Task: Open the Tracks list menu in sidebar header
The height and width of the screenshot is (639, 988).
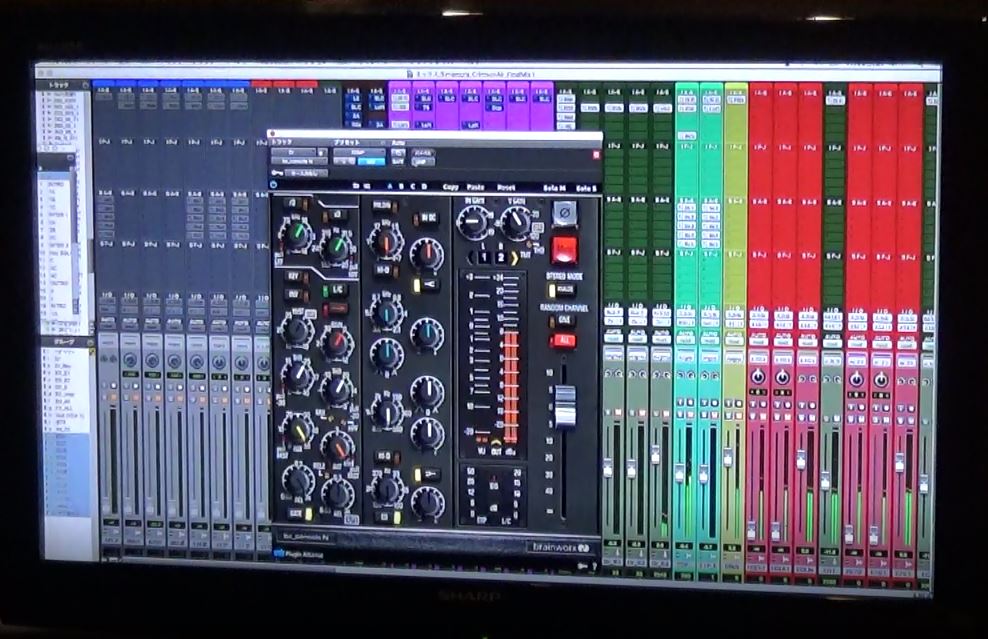Action: [85, 84]
